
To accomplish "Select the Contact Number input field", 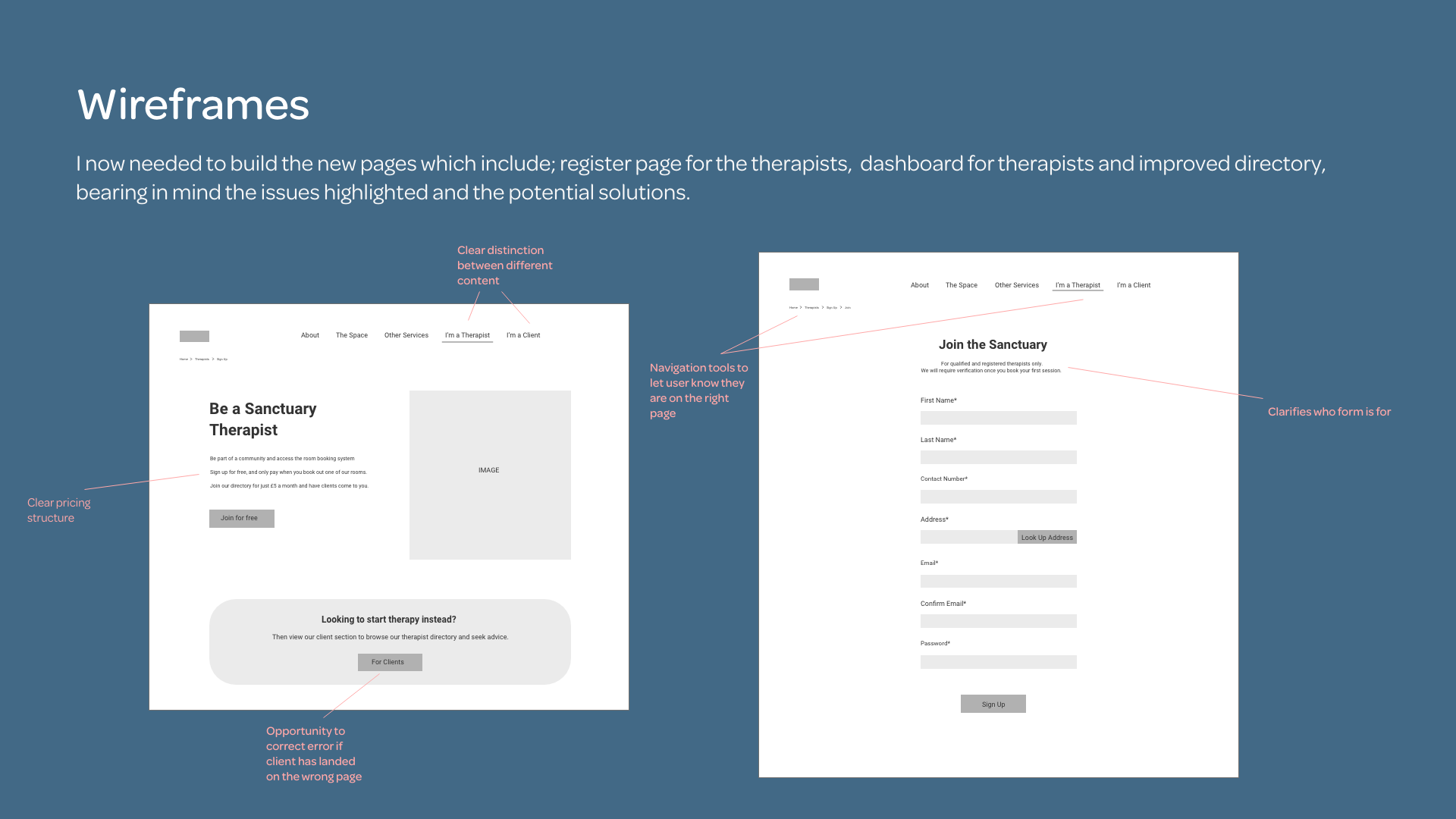I will coord(998,497).
